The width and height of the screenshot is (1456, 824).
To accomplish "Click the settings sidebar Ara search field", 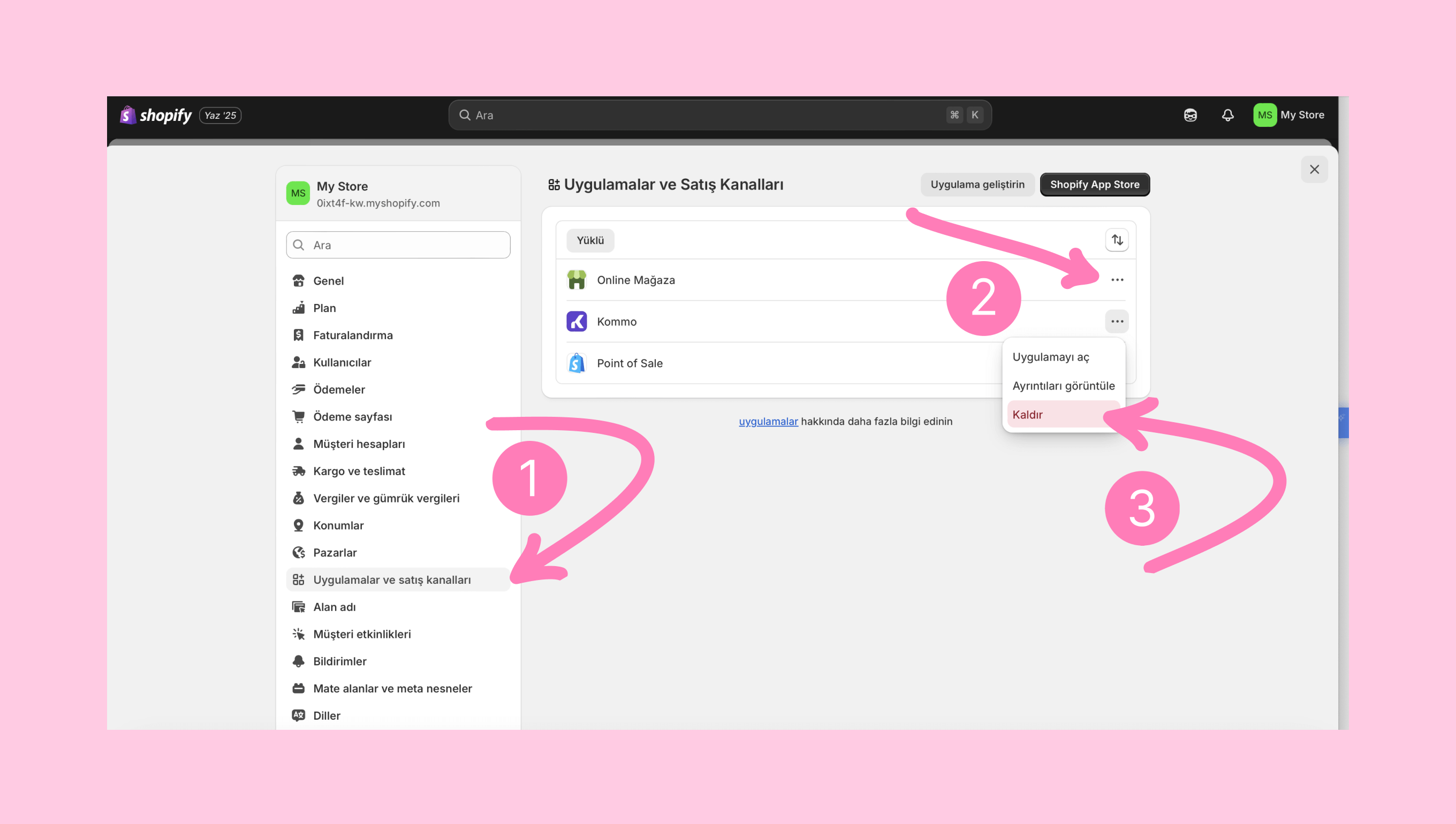I will click(398, 245).
